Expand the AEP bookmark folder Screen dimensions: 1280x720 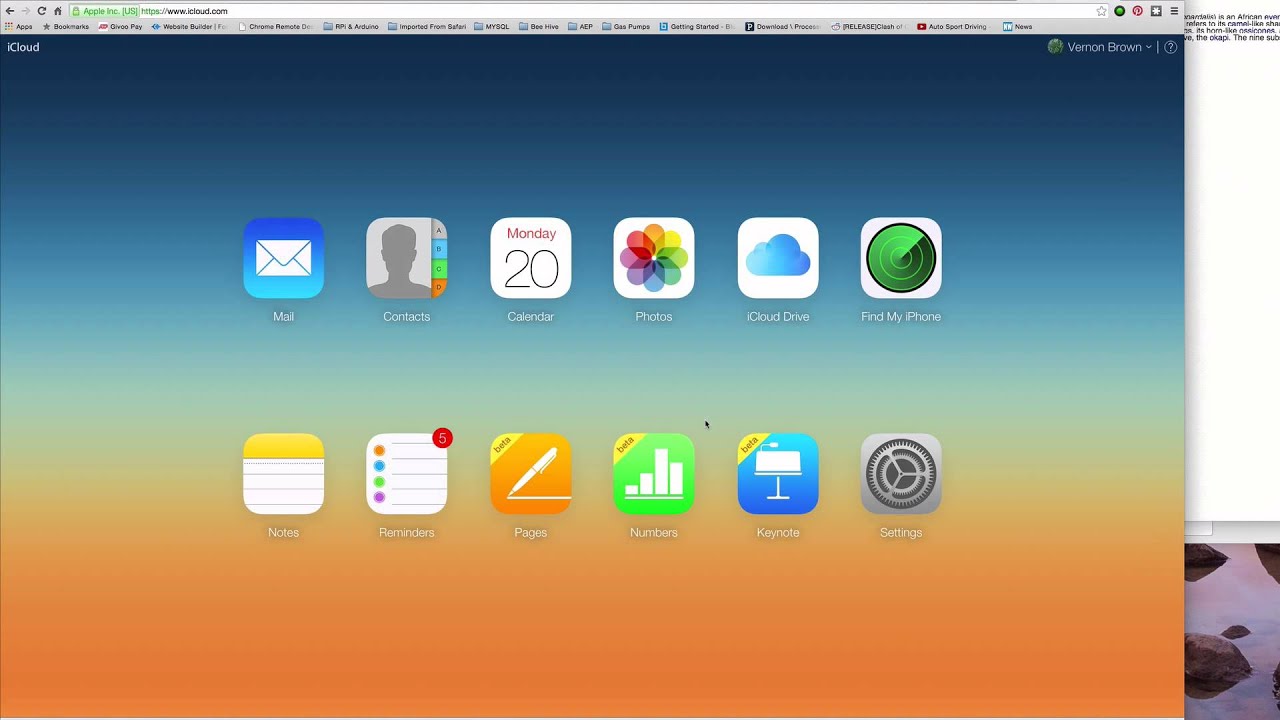tap(580, 27)
